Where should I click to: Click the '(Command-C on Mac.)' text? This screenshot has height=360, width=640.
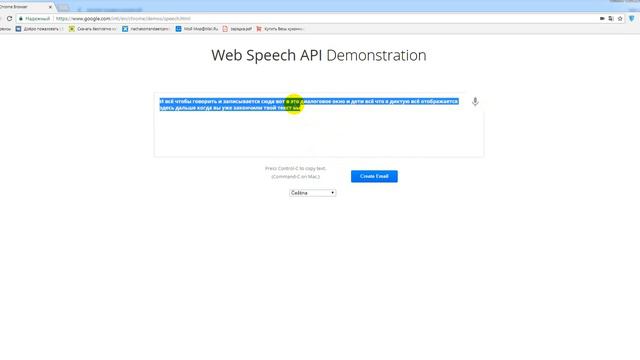(x=296, y=177)
